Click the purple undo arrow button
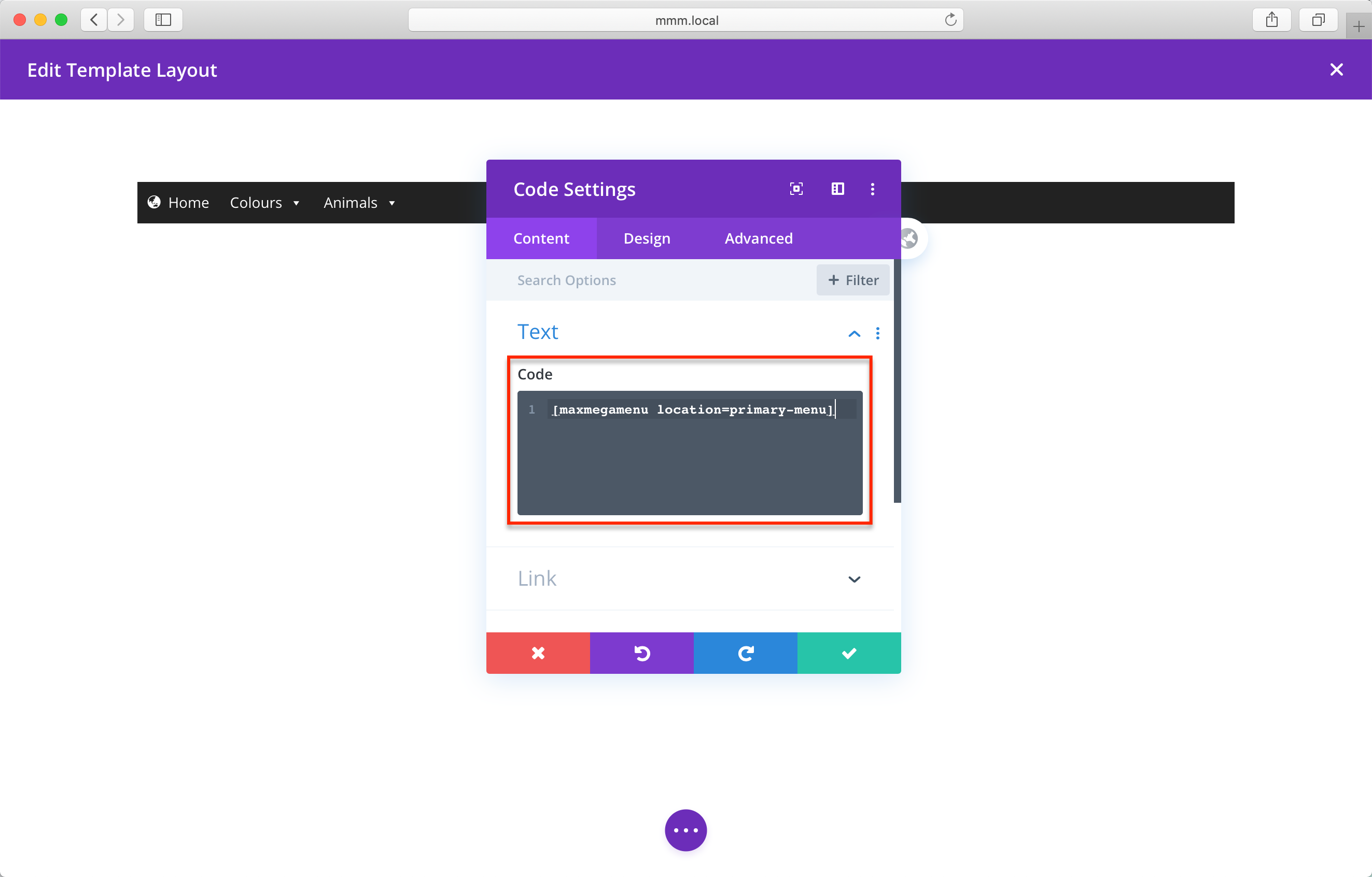Image resolution: width=1372 pixels, height=877 pixels. [x=641, y=653]
